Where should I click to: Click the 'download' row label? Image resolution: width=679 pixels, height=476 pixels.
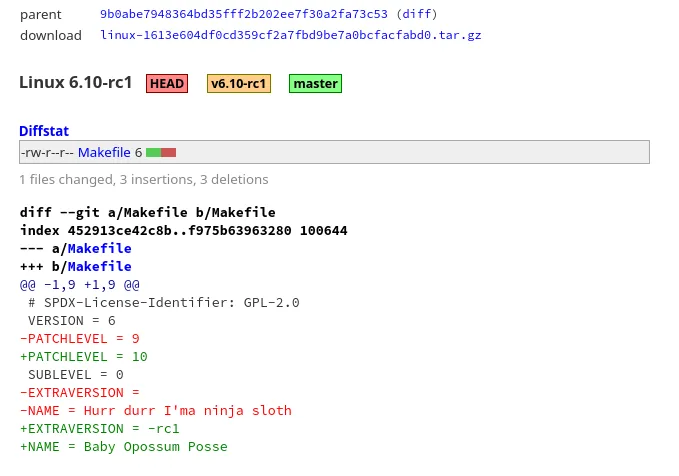pyautogui.click(x=51, y=36)
